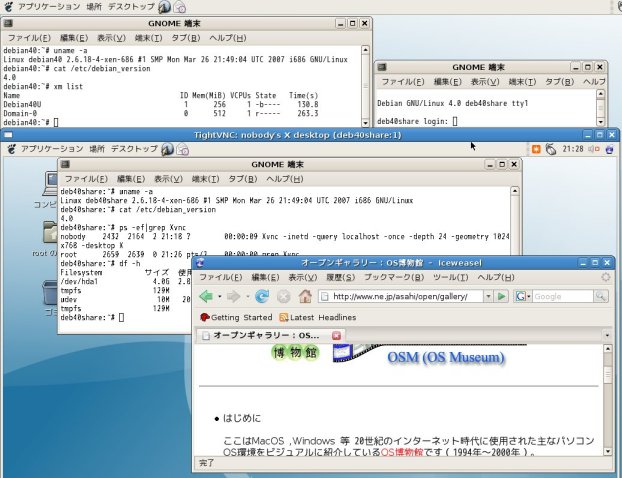Open デスクトップ menu in VNC panel
Viewport: 622px width, 478px height.
[134, 149]
